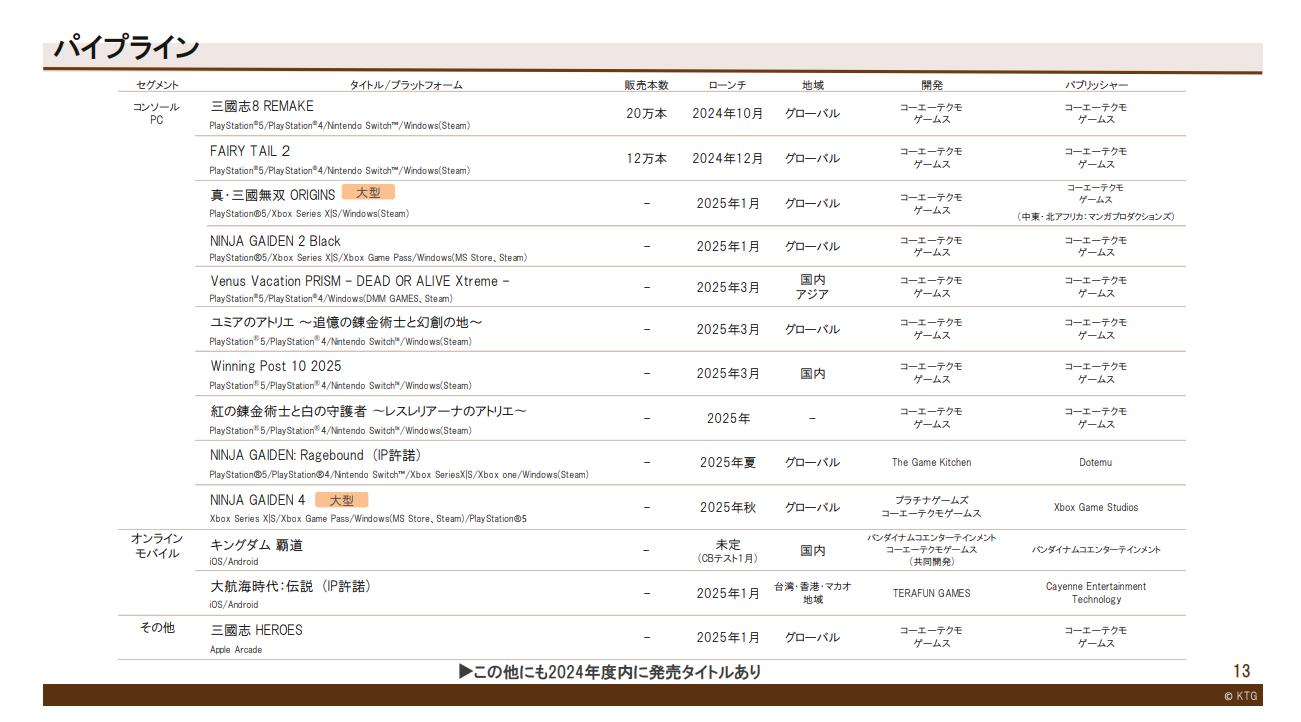
Task: Click the 大型 badge beside NINJA GAIDEN 4
Action: coord(341,500)
